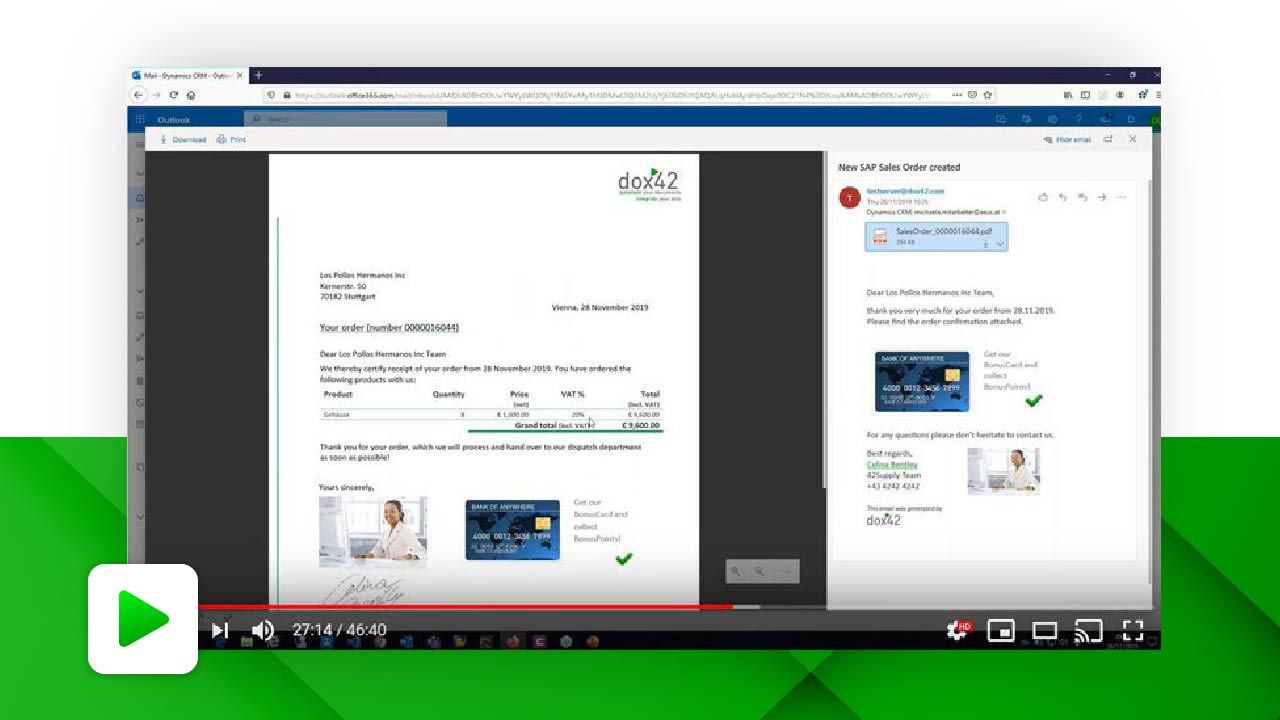
Task: Click the 27:14 / 46:40 time display
Action: click(339, 630)
